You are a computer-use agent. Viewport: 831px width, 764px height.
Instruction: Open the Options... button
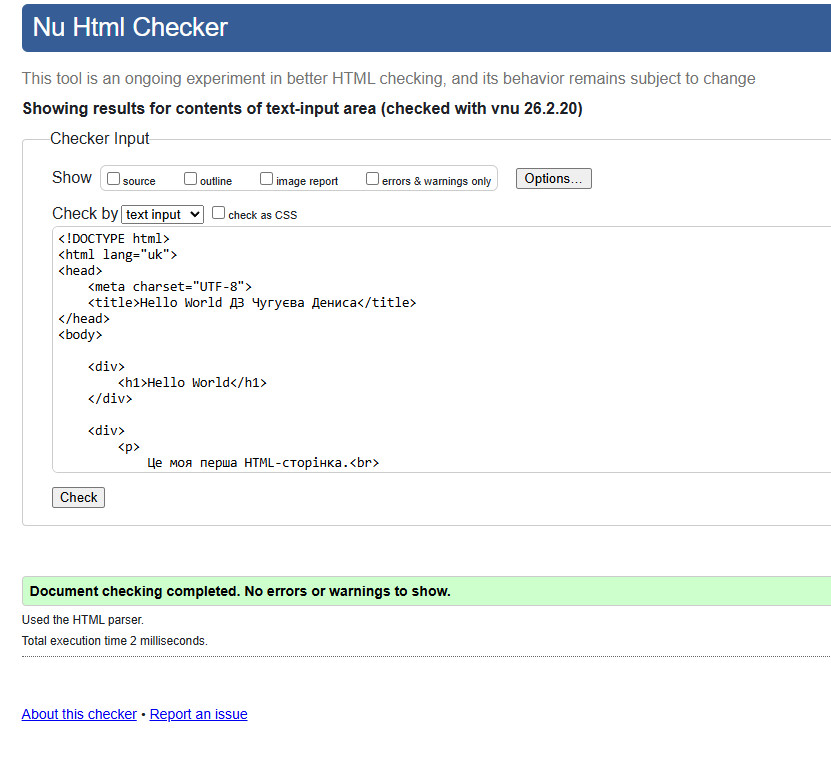pyautogui.click(x=553, y=178)
